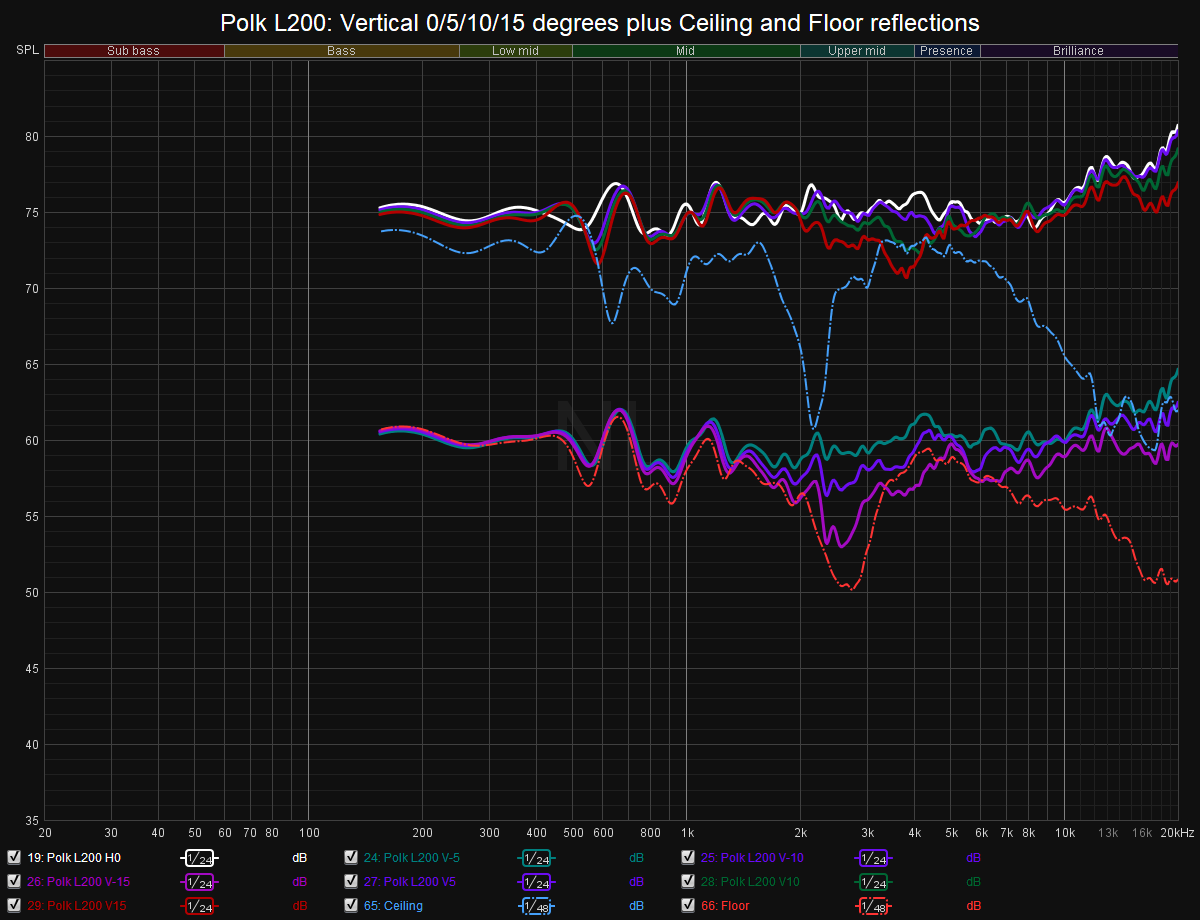Click the legend label 24: Polk L200 V-5

coord(412,857)
